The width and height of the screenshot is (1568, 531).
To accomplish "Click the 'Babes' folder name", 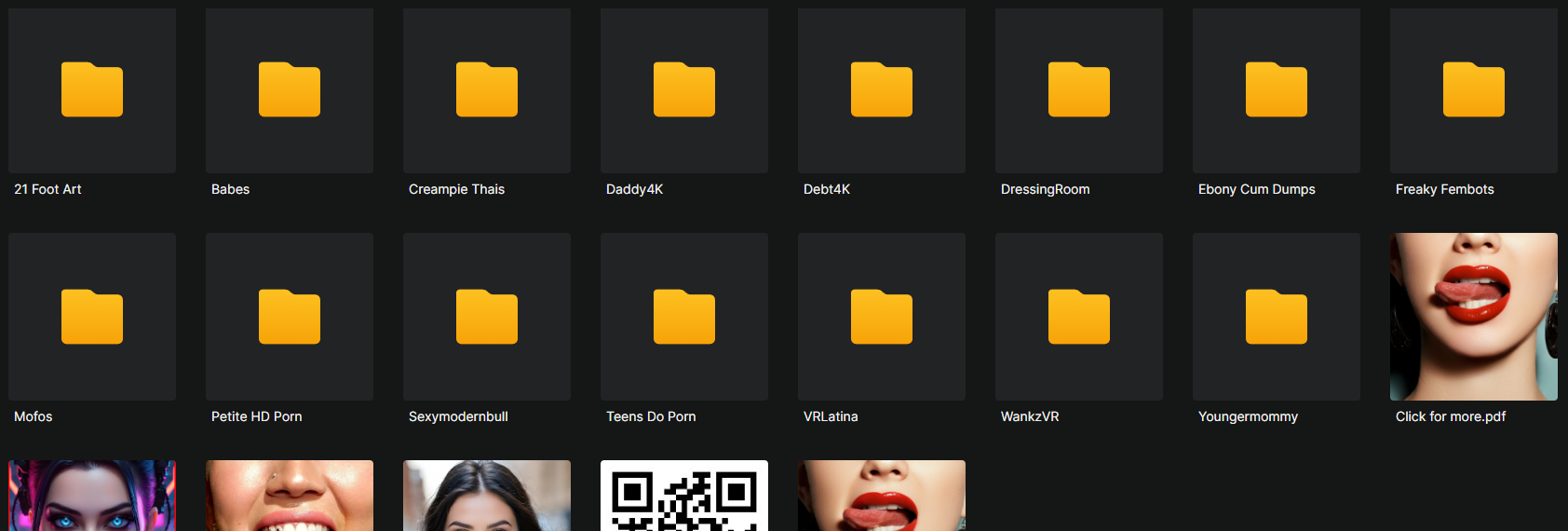I will click(x=230, y=189).
